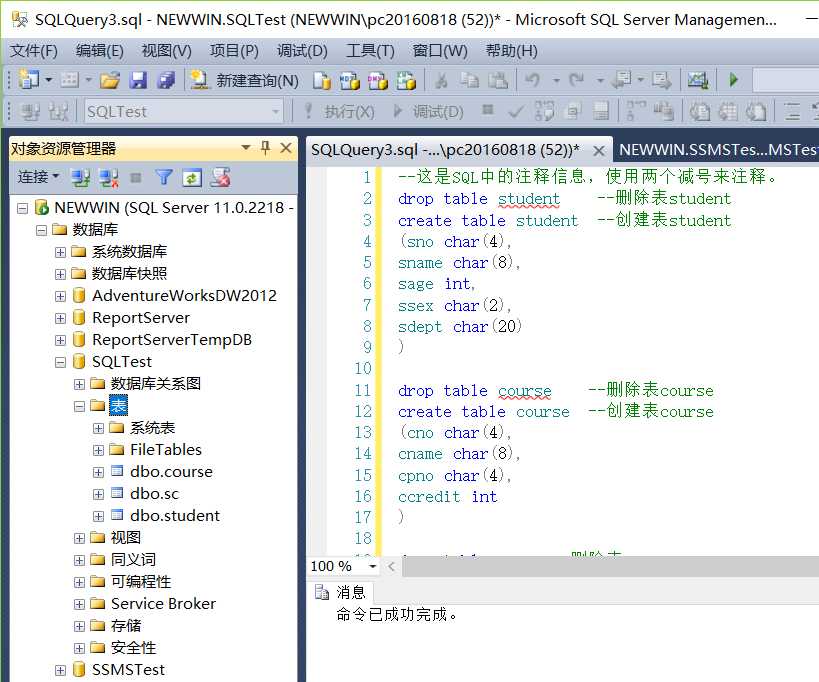This screenshot has width=819, height=682.
Task: Open the 100 % zoom dropdown
Action: coord(372,566)
